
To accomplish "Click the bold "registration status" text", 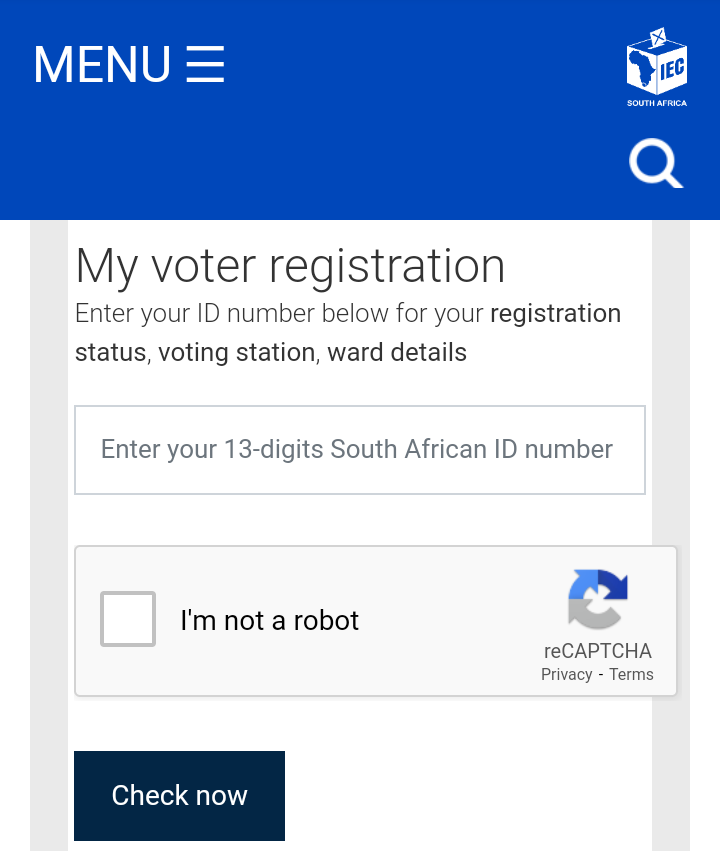I will tap(555, 314).
